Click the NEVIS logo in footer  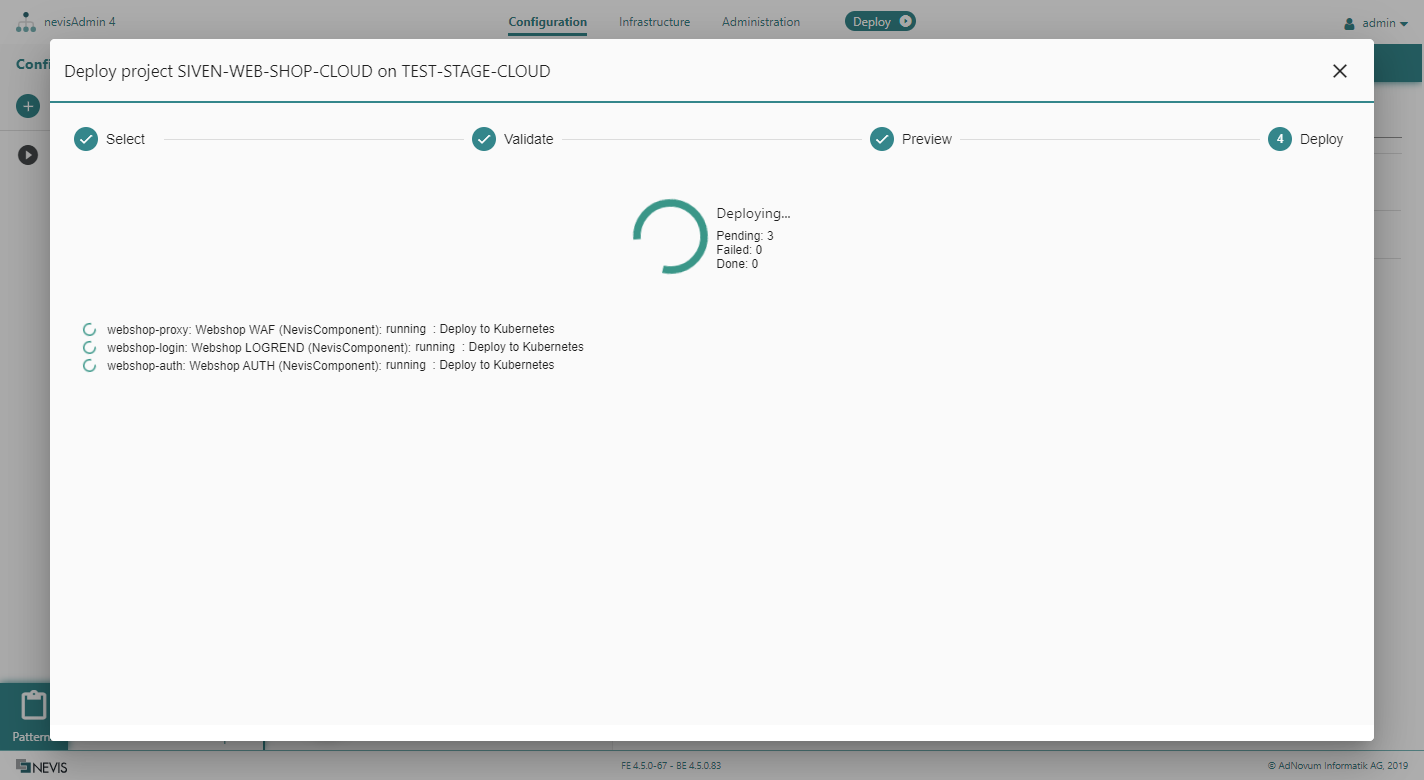[42, 767]
